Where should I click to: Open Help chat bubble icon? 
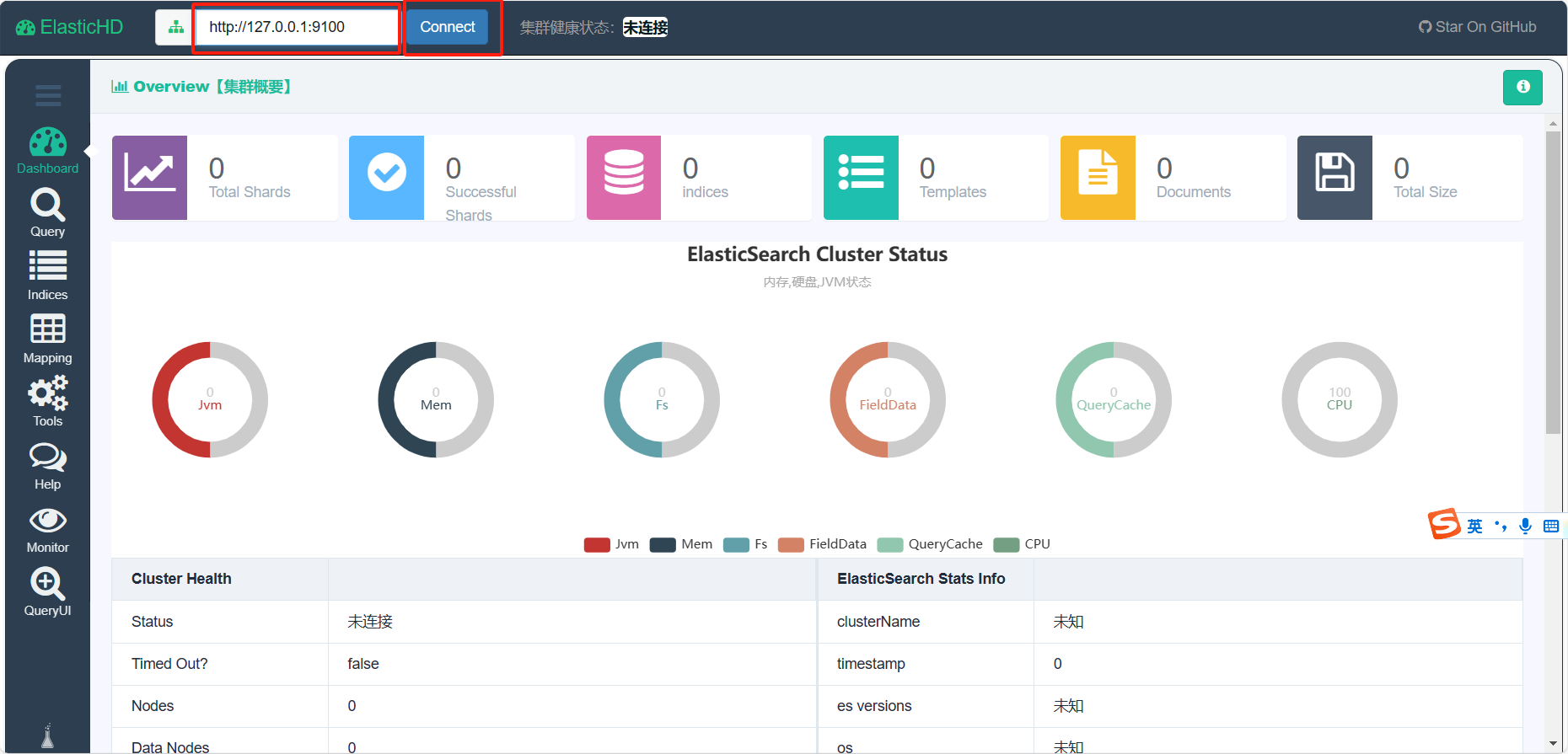coord(47,457)
